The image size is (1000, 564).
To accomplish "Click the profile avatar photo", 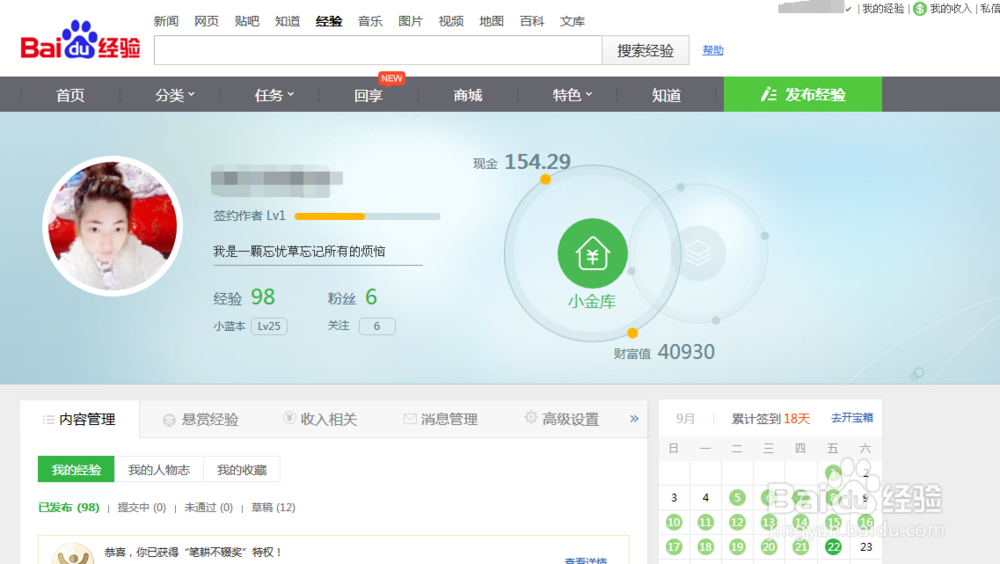I will point(113,226).
